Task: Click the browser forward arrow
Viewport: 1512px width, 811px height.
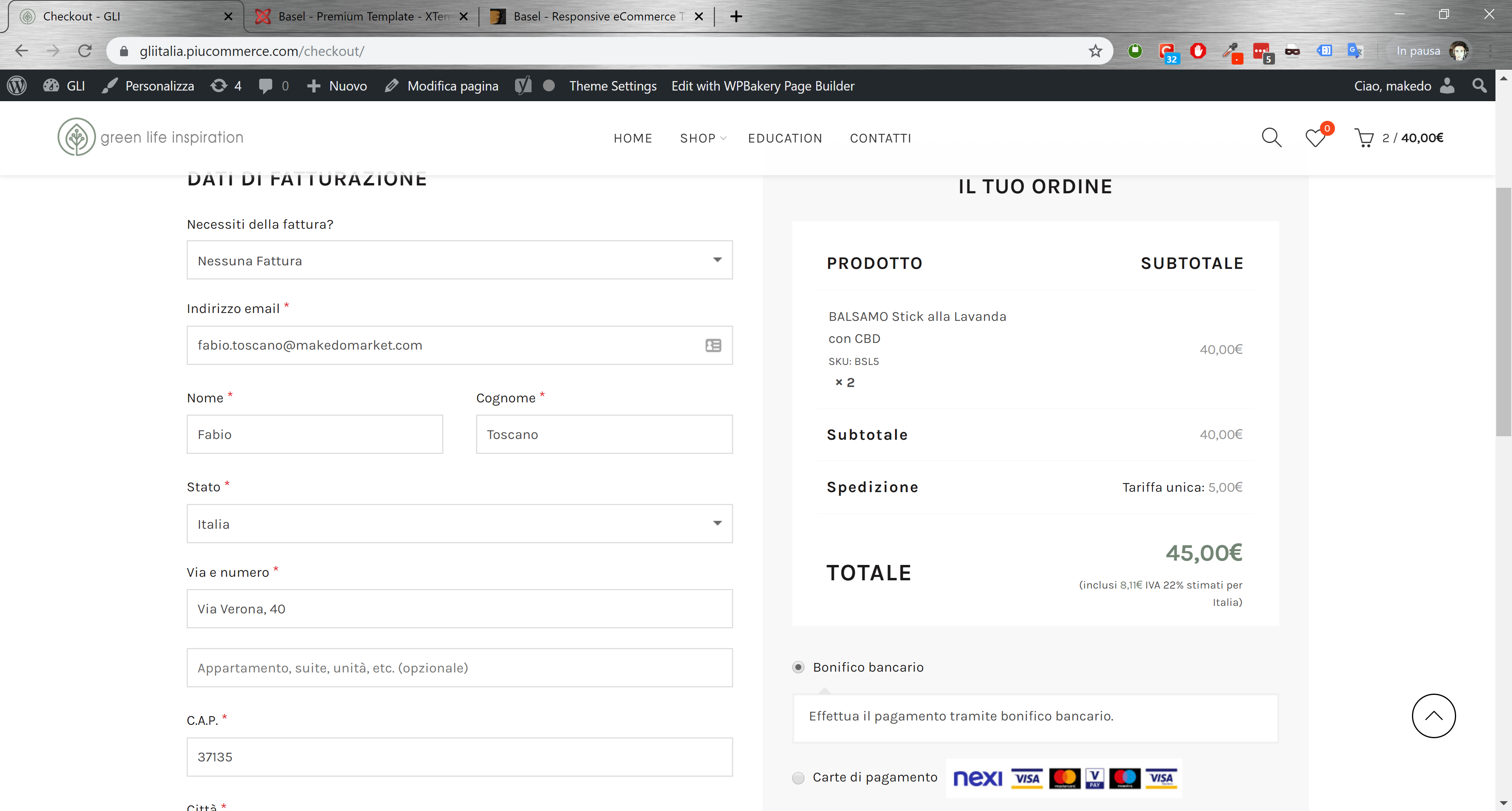Action: (53, 51)
